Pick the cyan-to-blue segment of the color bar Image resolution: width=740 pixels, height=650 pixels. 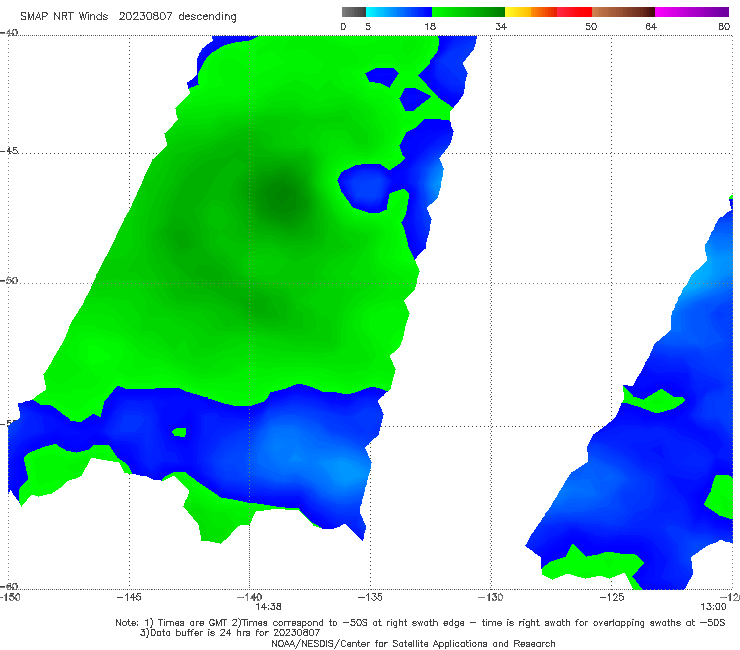pos(399,12)
